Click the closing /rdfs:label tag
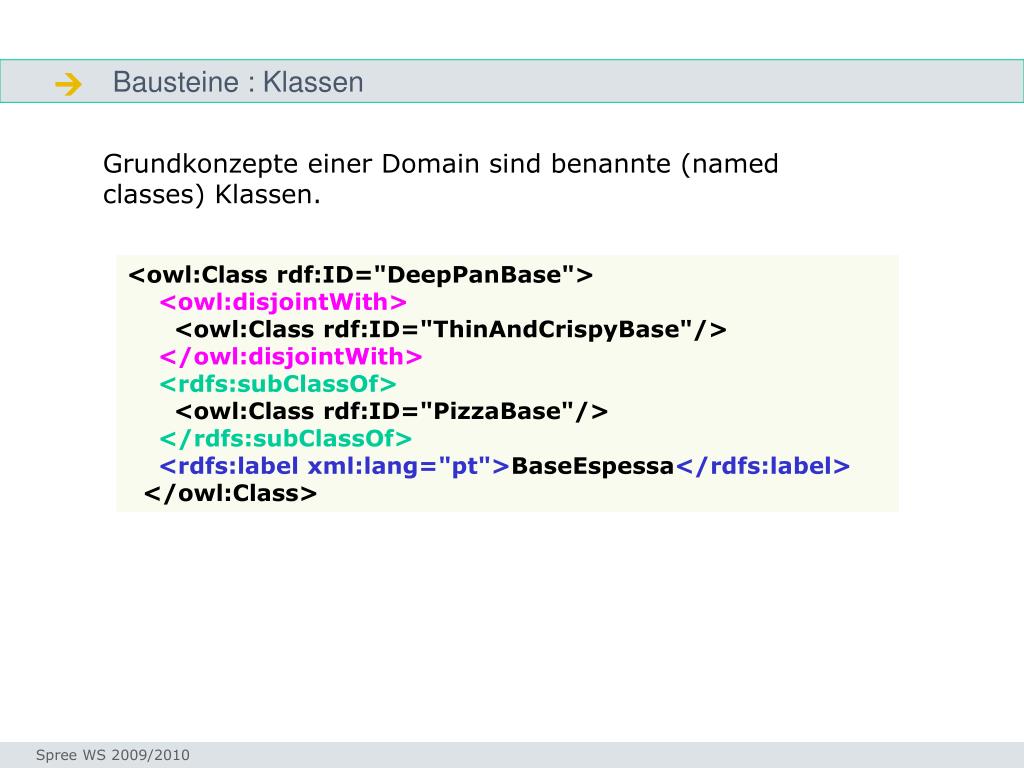This screenshot has width=1024, height=768. pyautogui.click(x=763, y=466)
